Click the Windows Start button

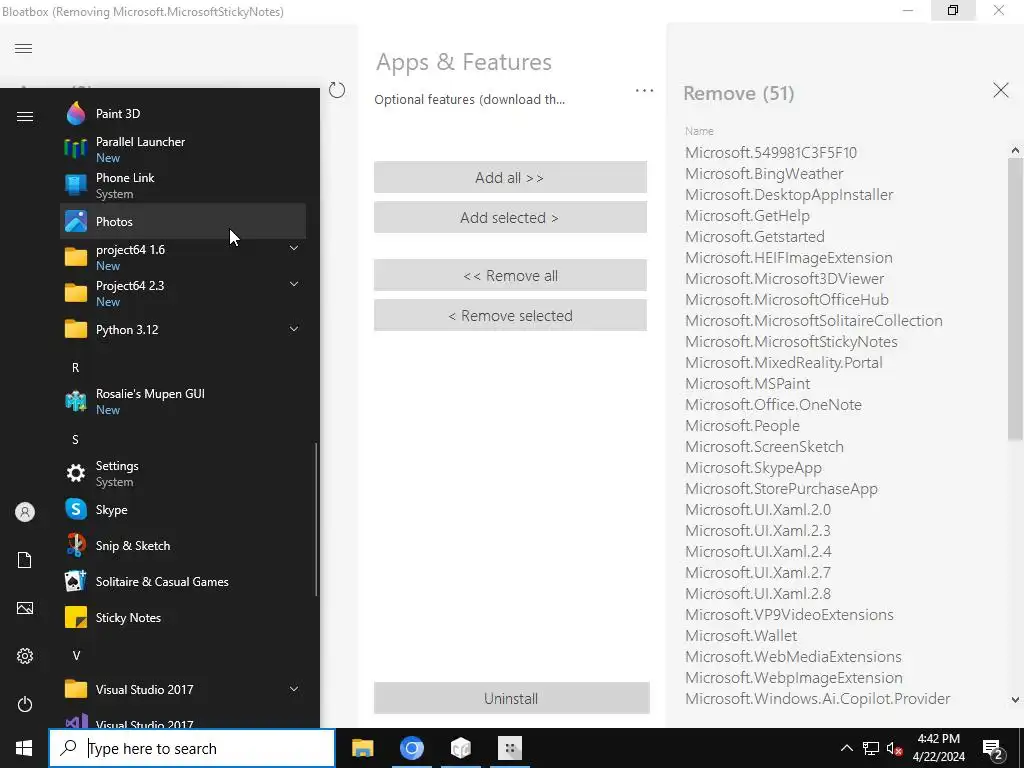24,748
